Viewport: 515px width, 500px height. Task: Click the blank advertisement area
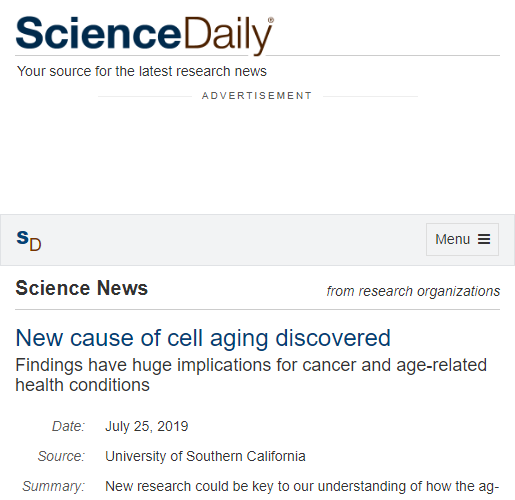coord(257,157)
